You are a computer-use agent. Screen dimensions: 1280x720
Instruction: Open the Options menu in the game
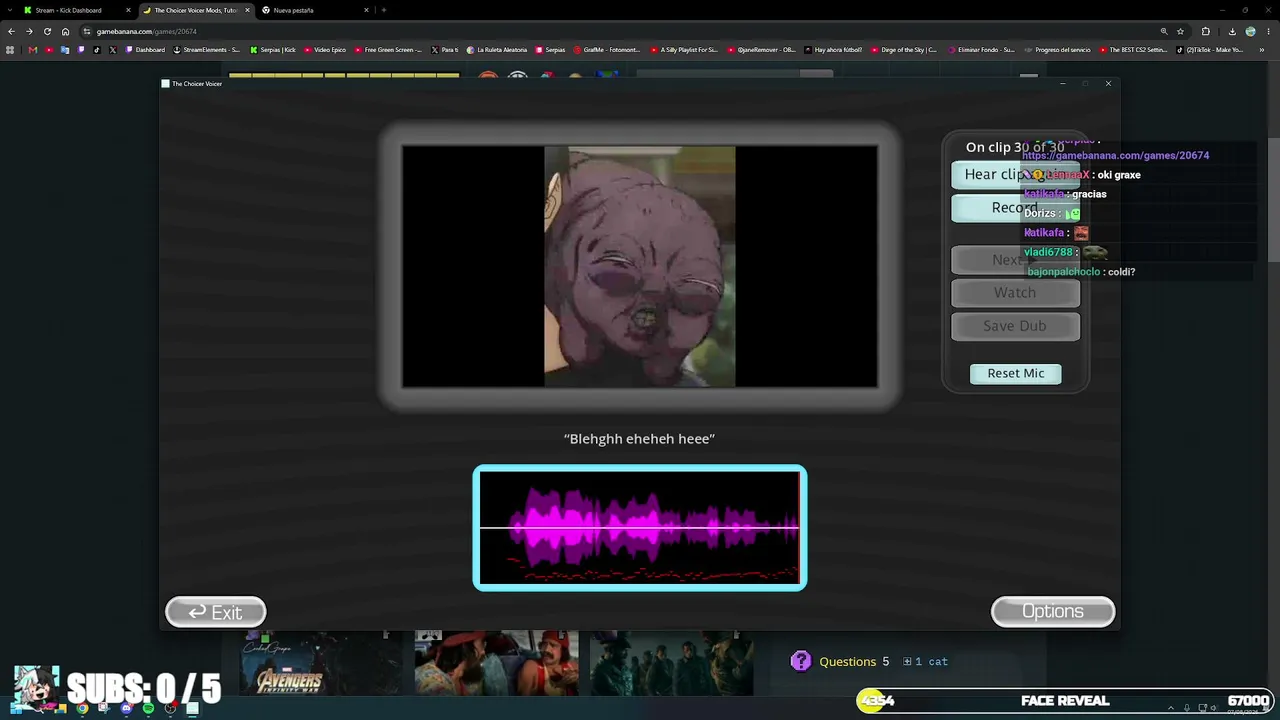click(1053, 612)
